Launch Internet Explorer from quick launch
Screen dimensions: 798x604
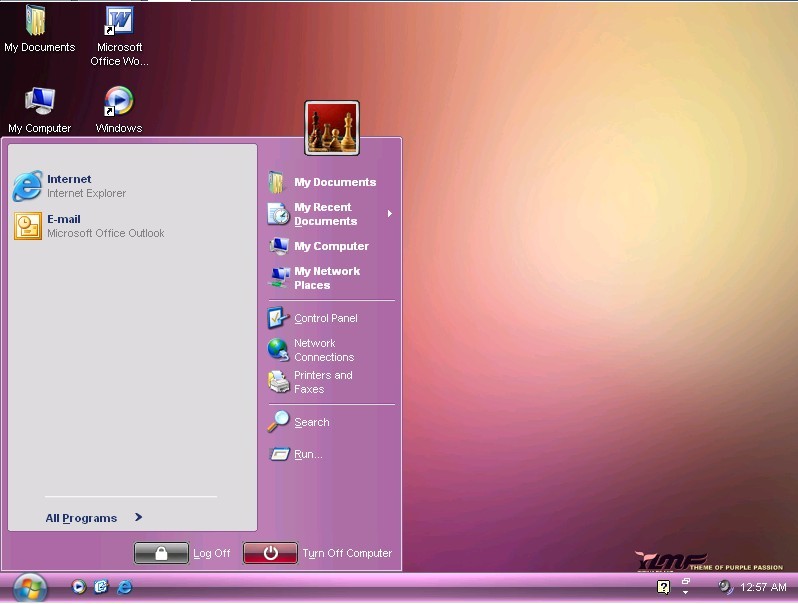pos(125,587)
